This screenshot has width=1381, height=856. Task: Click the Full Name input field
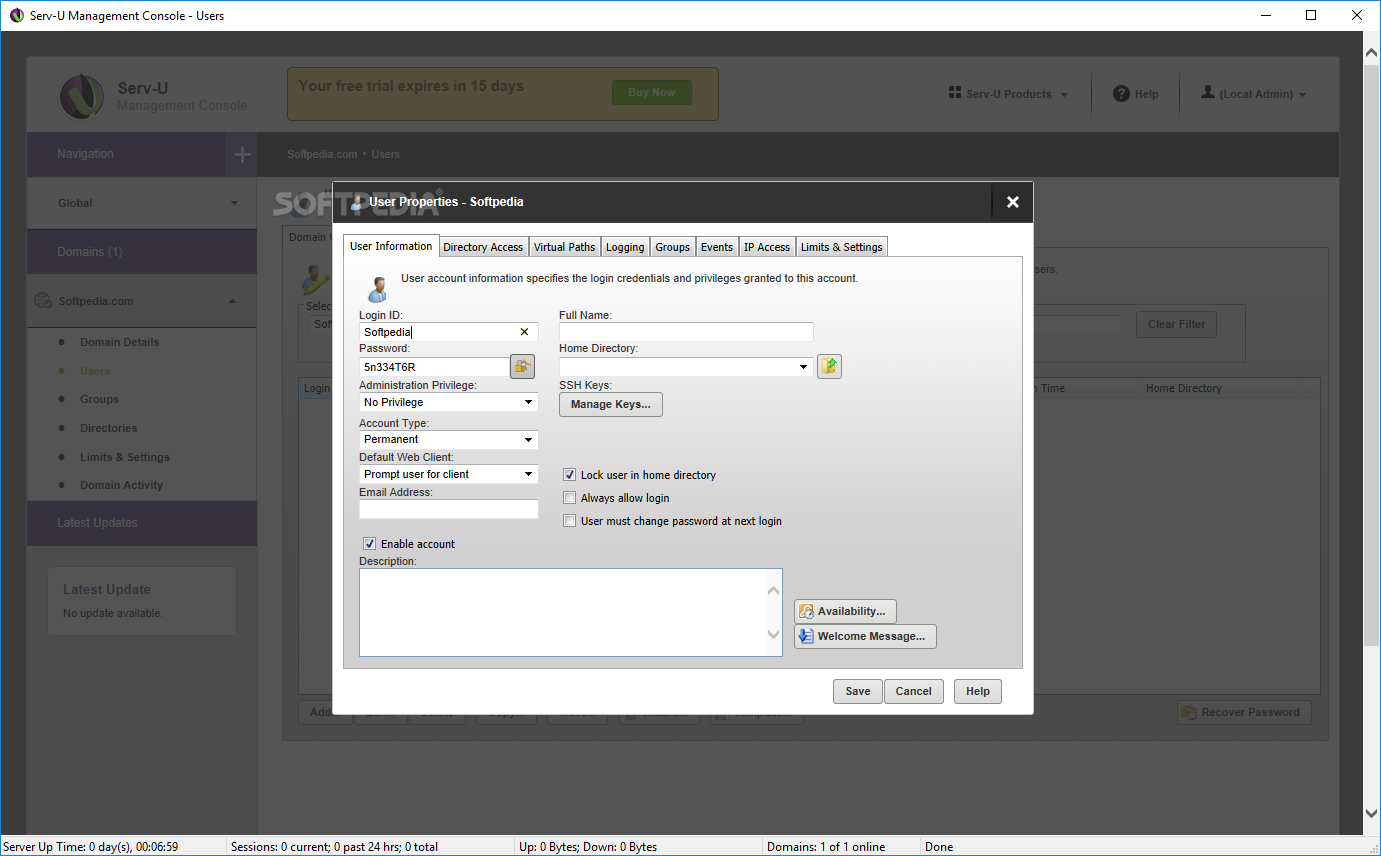(x=686, y=332)
